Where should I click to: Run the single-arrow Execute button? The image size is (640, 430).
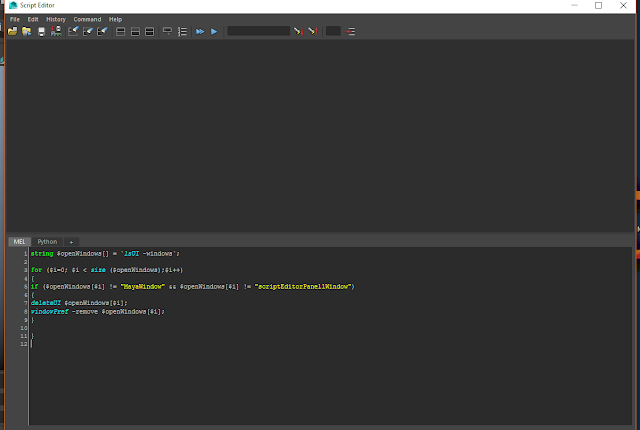(214, 31)
